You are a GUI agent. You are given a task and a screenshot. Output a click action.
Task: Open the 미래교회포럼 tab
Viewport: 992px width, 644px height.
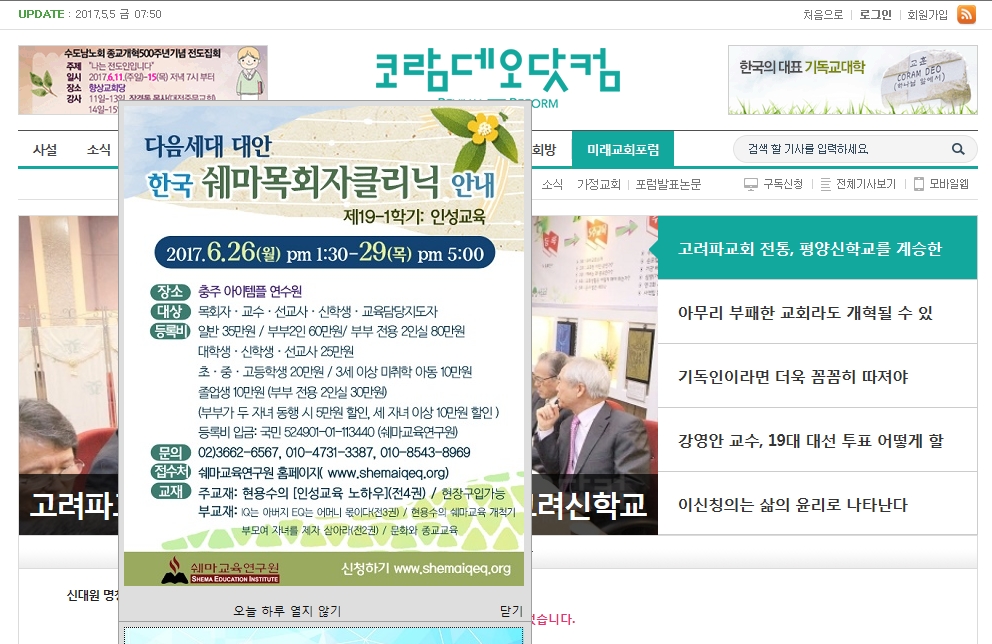[625, 148]
